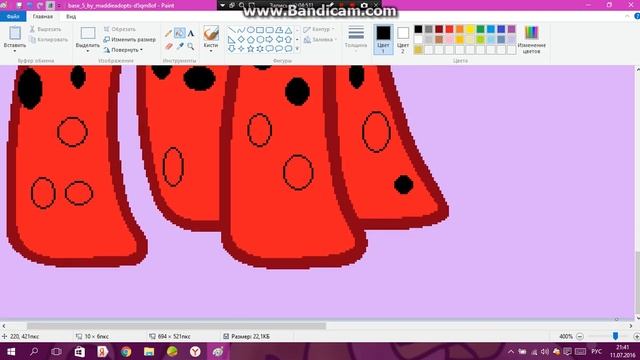
Task: Show hidden system tray icons chevron
Action: coord(511,351)
